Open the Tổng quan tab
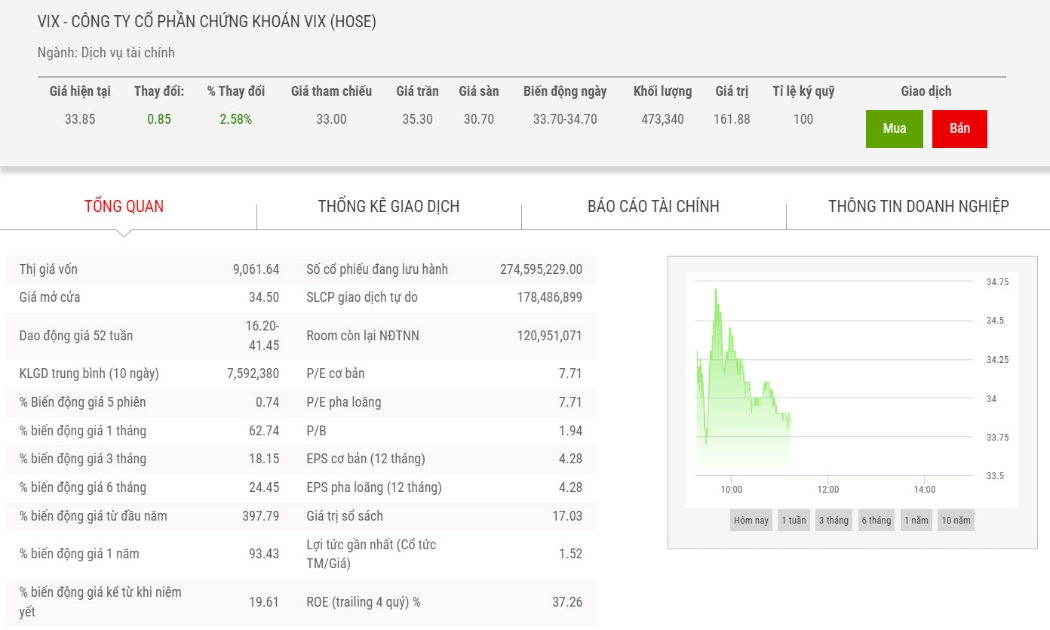Image resolution: width=1050 pixels, height=630 pixels. [x=124, y=206]
